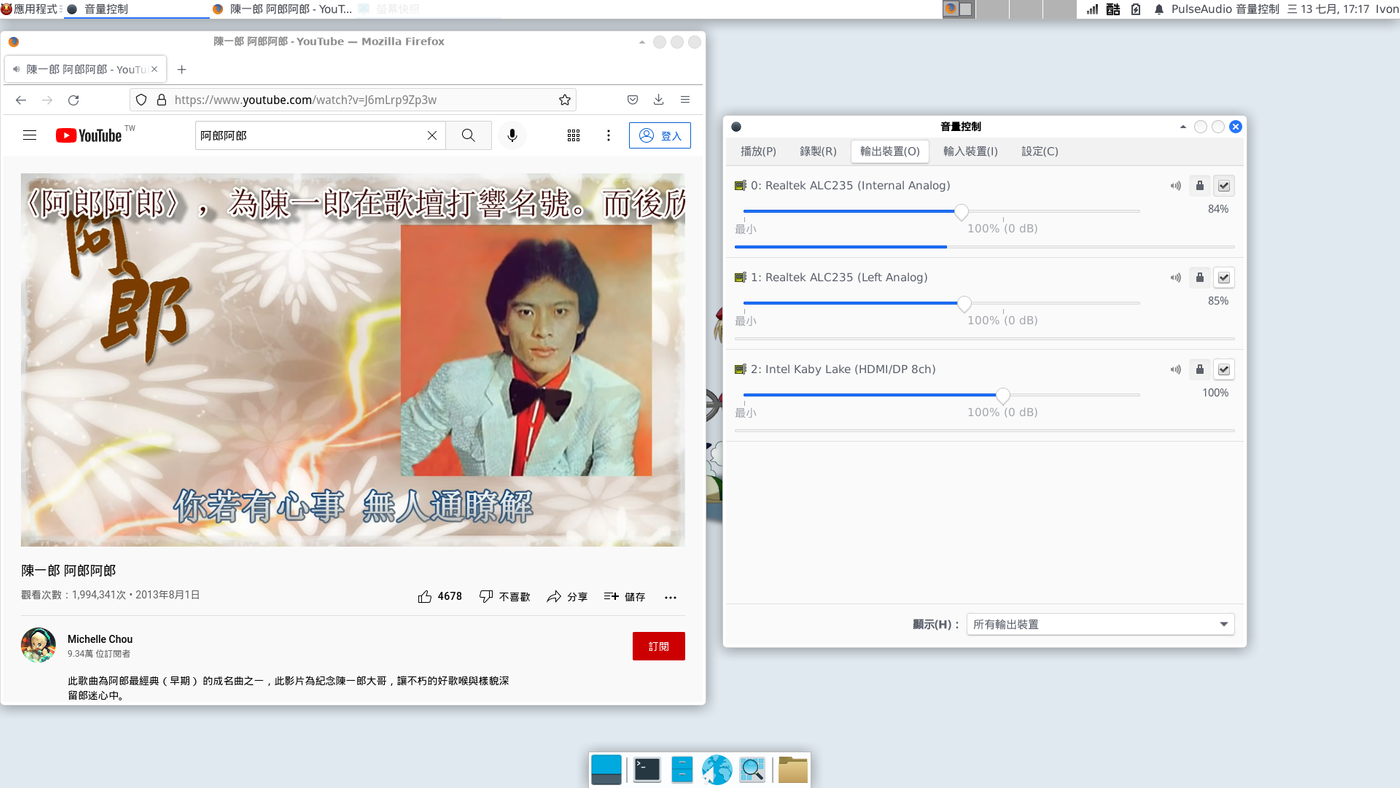Like the video with 4678 likes
Screen dimensions: 1400x788
click(440, 596)
